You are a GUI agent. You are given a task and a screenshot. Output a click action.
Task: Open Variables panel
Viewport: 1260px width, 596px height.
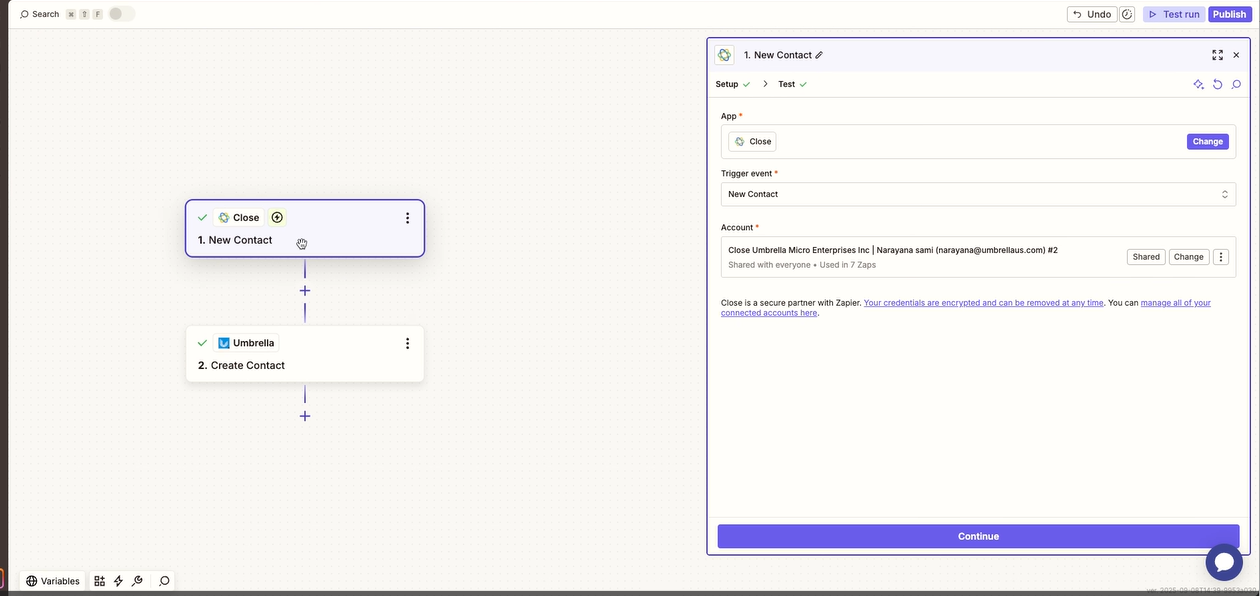[x=53, y=581]
